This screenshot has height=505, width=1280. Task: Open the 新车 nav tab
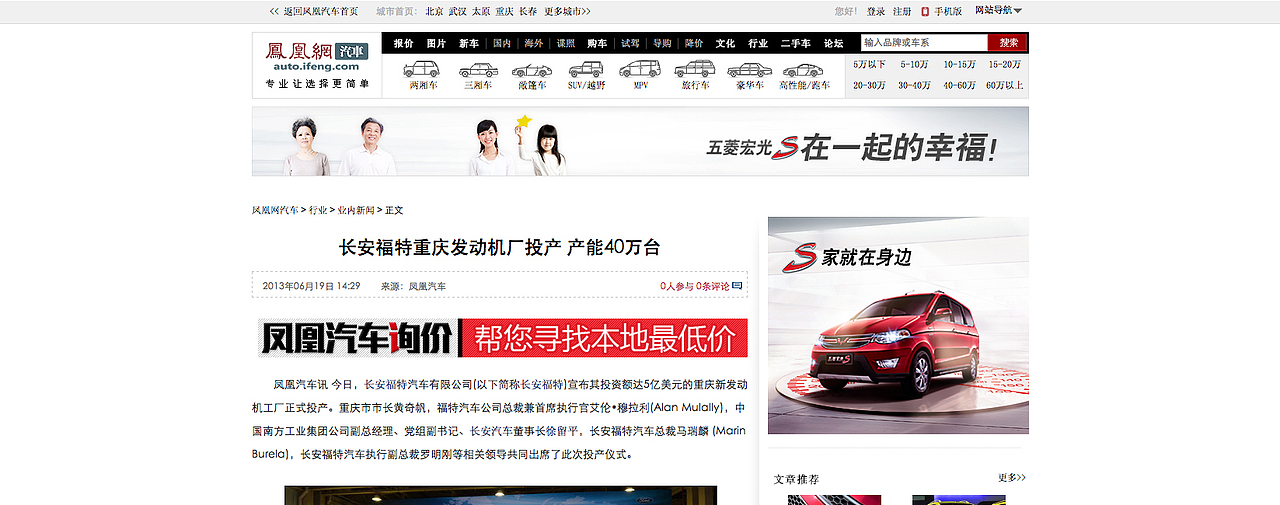(x=469, y=43)
